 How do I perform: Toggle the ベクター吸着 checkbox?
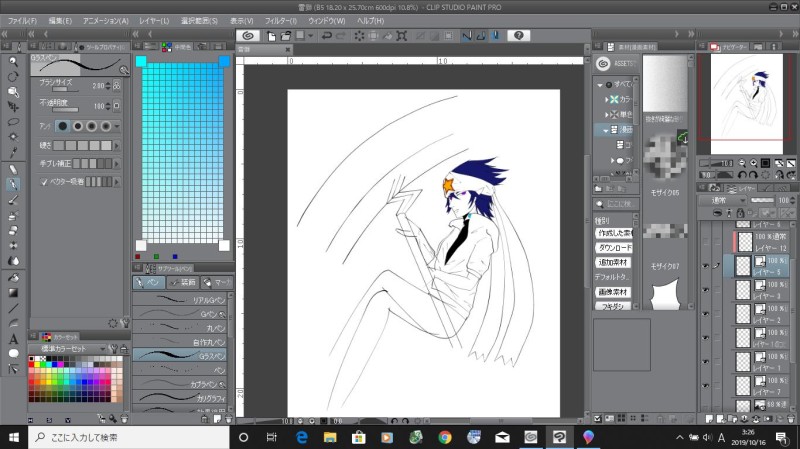(x=44, y=182)
